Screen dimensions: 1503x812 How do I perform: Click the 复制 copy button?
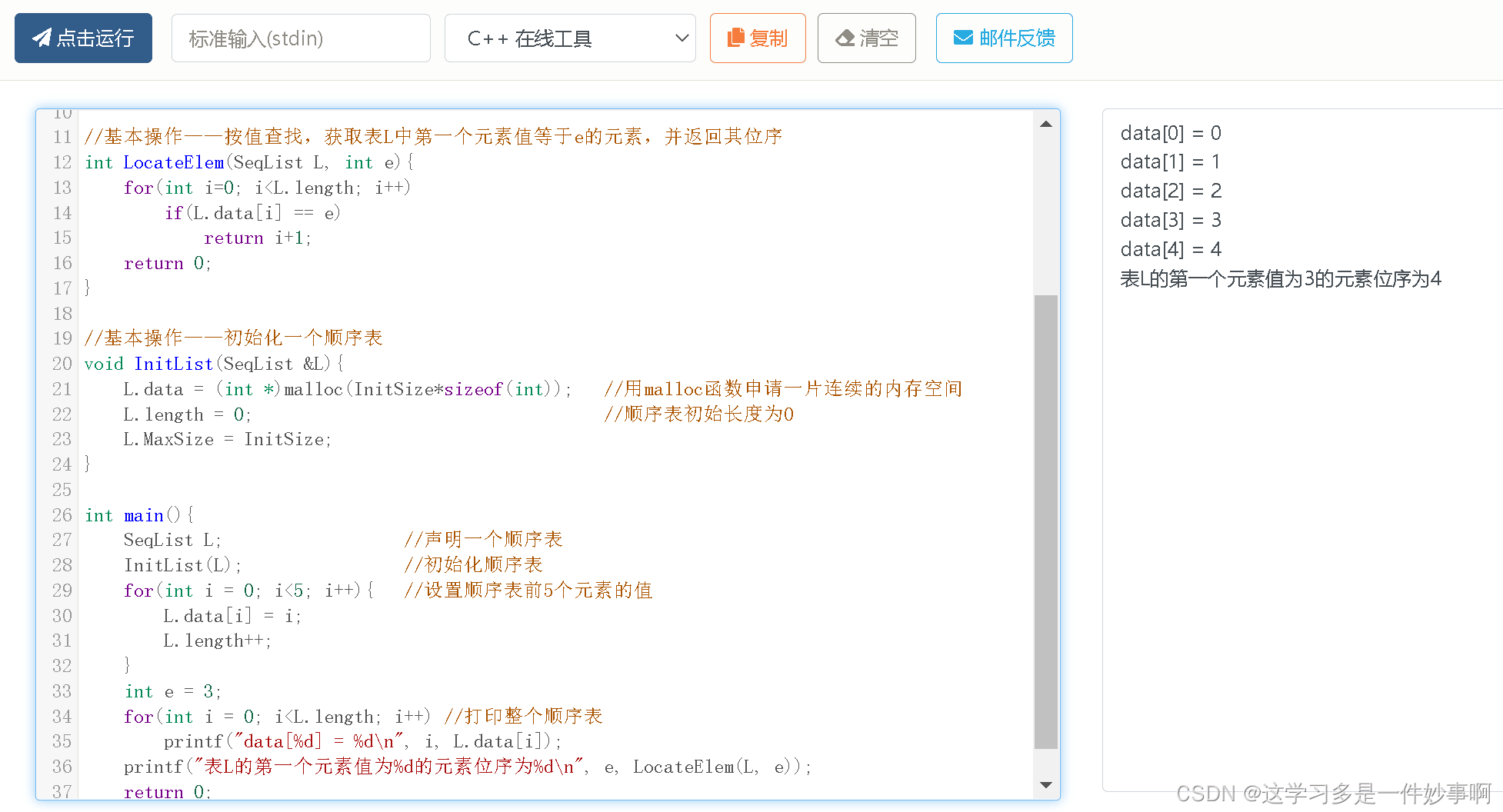pyautogui.click(x=758, y=38)
